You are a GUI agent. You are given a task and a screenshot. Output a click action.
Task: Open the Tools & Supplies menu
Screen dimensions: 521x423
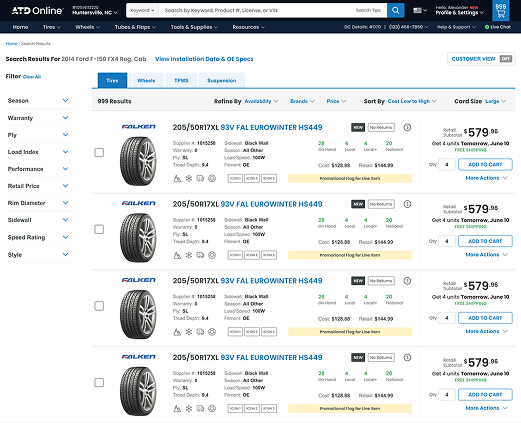point(194,27)
